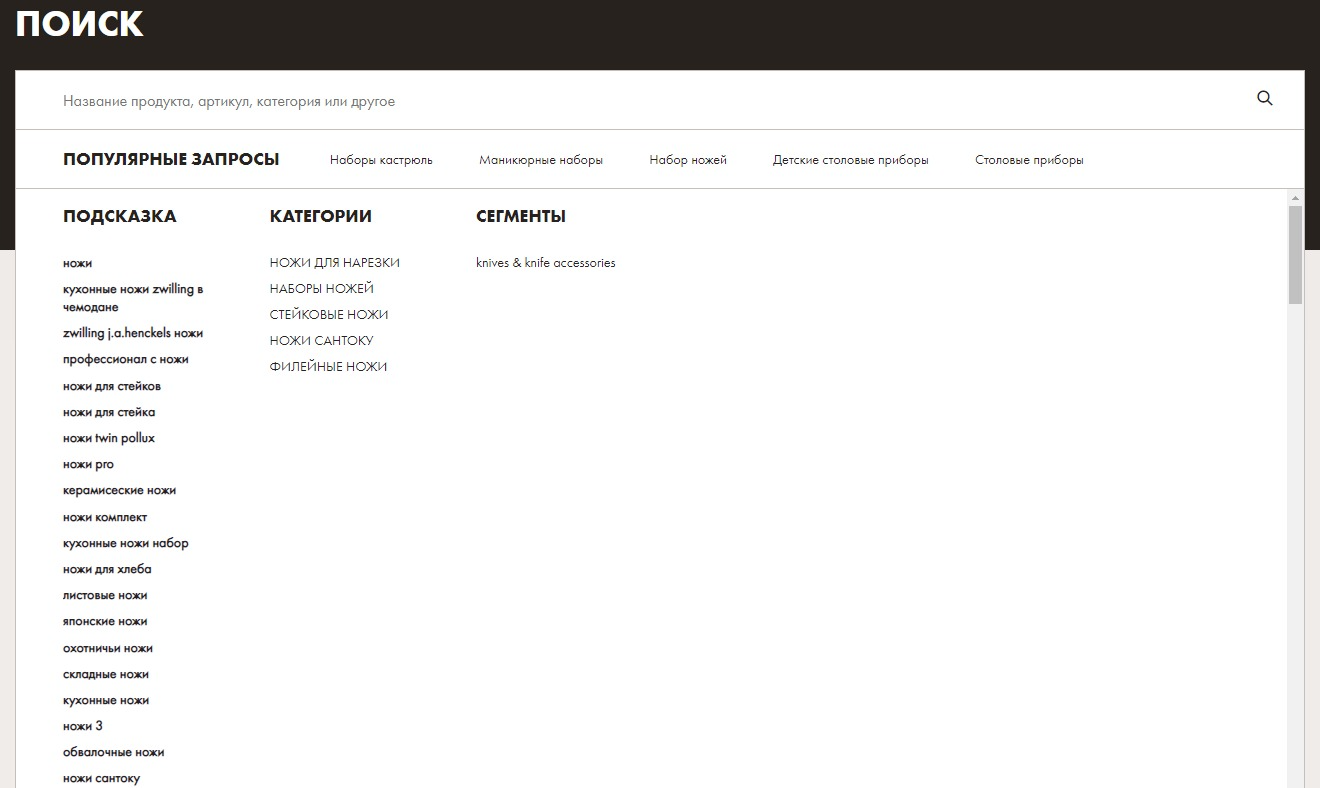Pick suggestion zwilling j.a.henckels ножи
The height and width of the screenshot is (788, 1320).
pos(132,333)
